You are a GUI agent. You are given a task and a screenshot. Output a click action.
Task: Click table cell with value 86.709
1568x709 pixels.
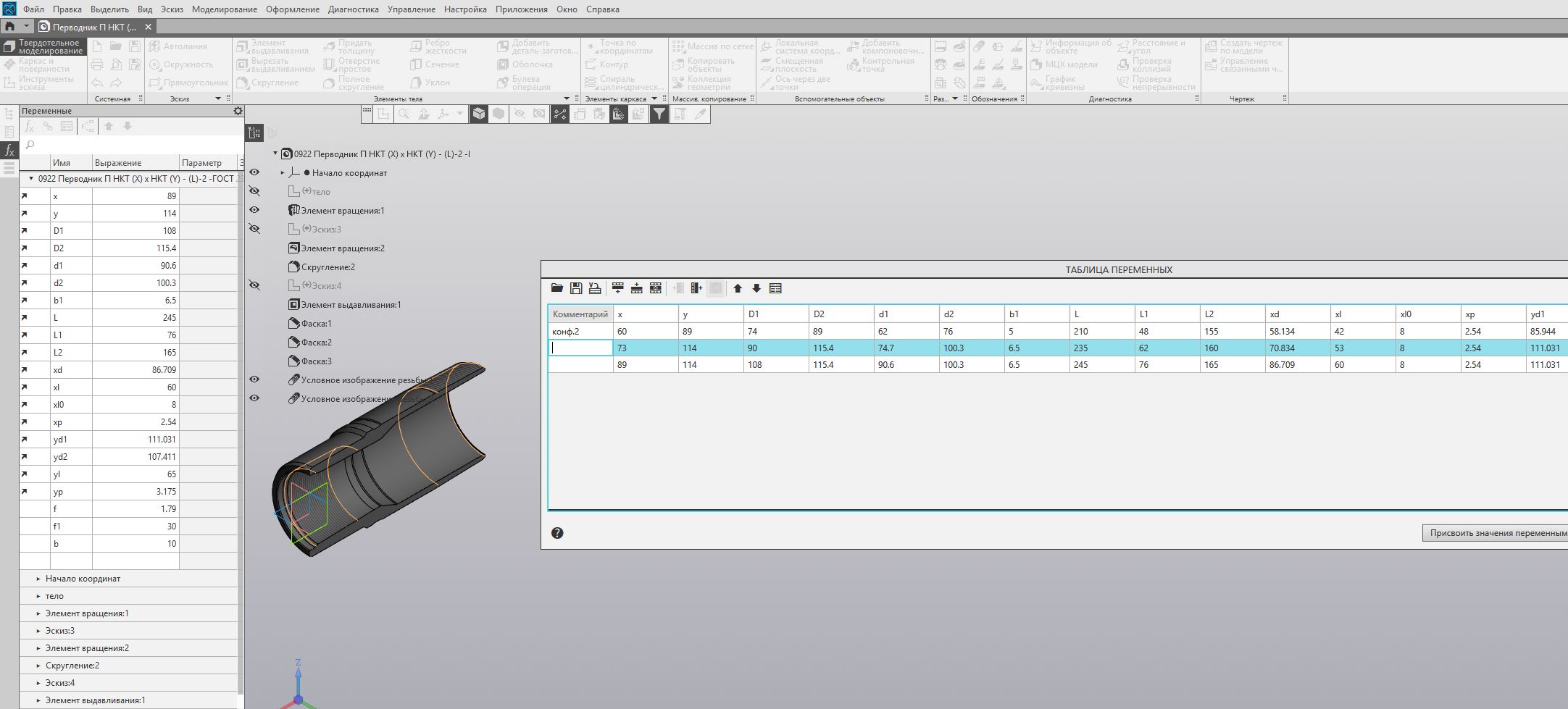point(1298,365)
